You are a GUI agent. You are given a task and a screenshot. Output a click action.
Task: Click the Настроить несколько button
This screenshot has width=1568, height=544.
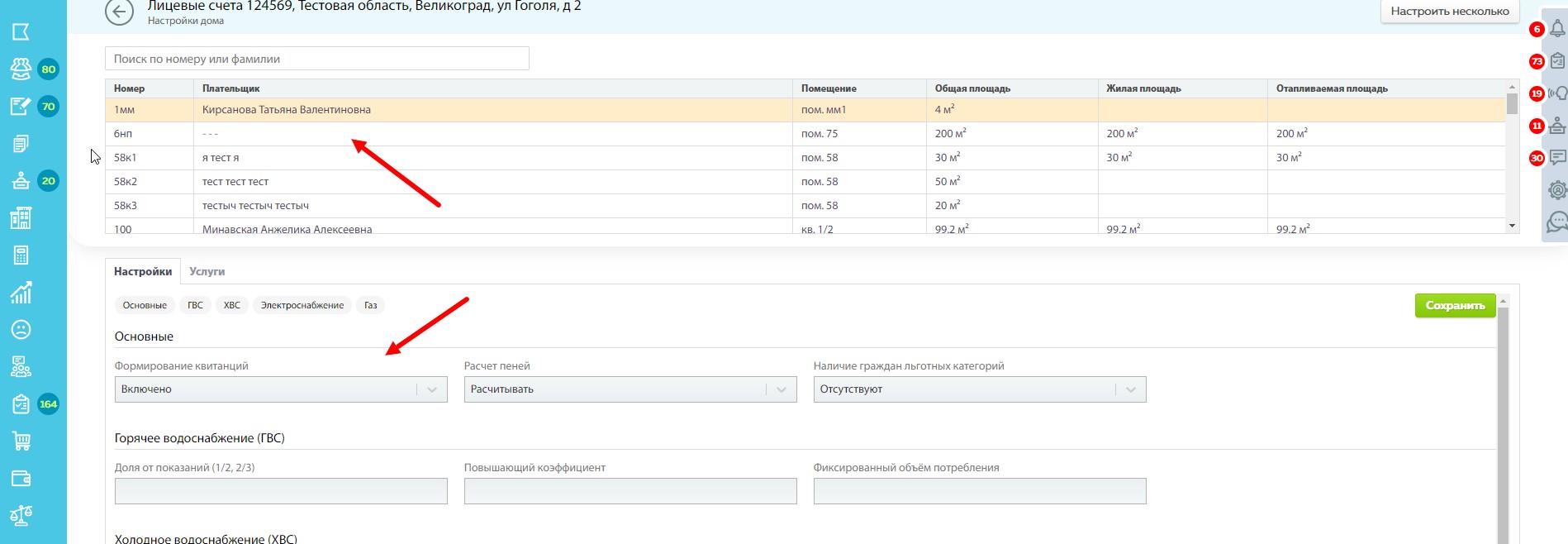[x=1449, y=12]
